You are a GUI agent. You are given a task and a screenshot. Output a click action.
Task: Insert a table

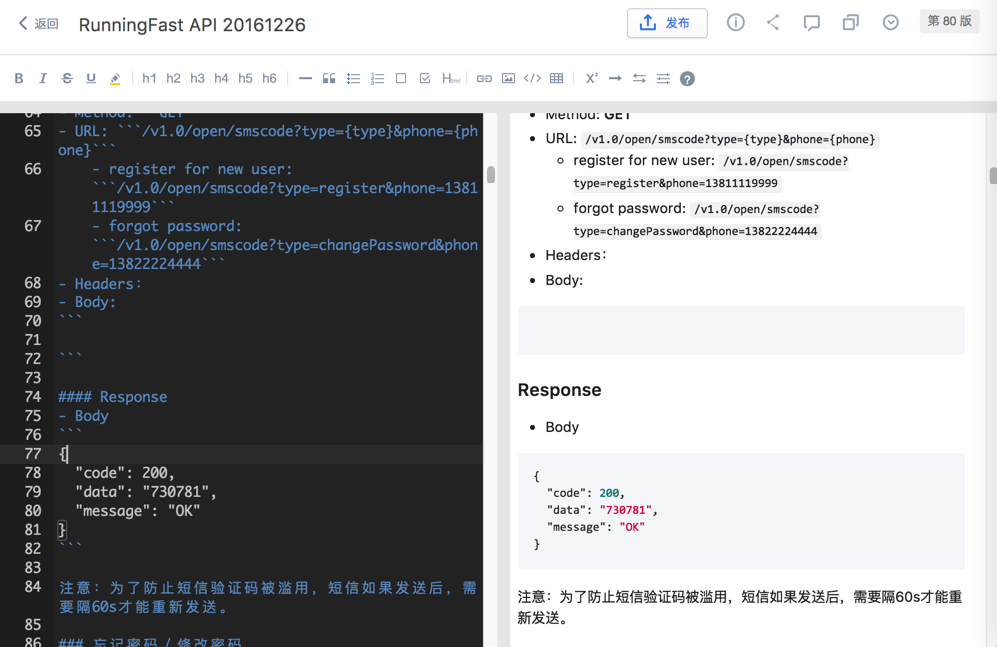click(556, 78)
